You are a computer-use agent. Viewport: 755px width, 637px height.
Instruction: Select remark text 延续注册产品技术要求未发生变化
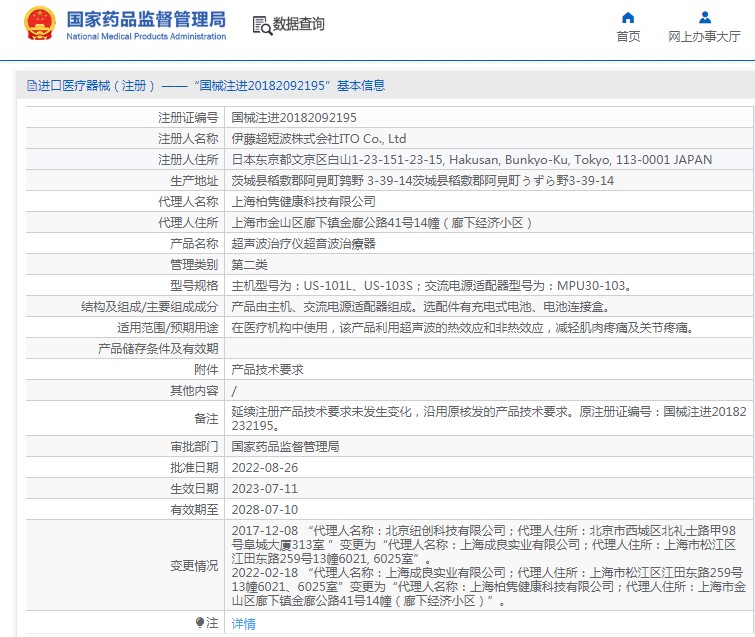[489, 418]
